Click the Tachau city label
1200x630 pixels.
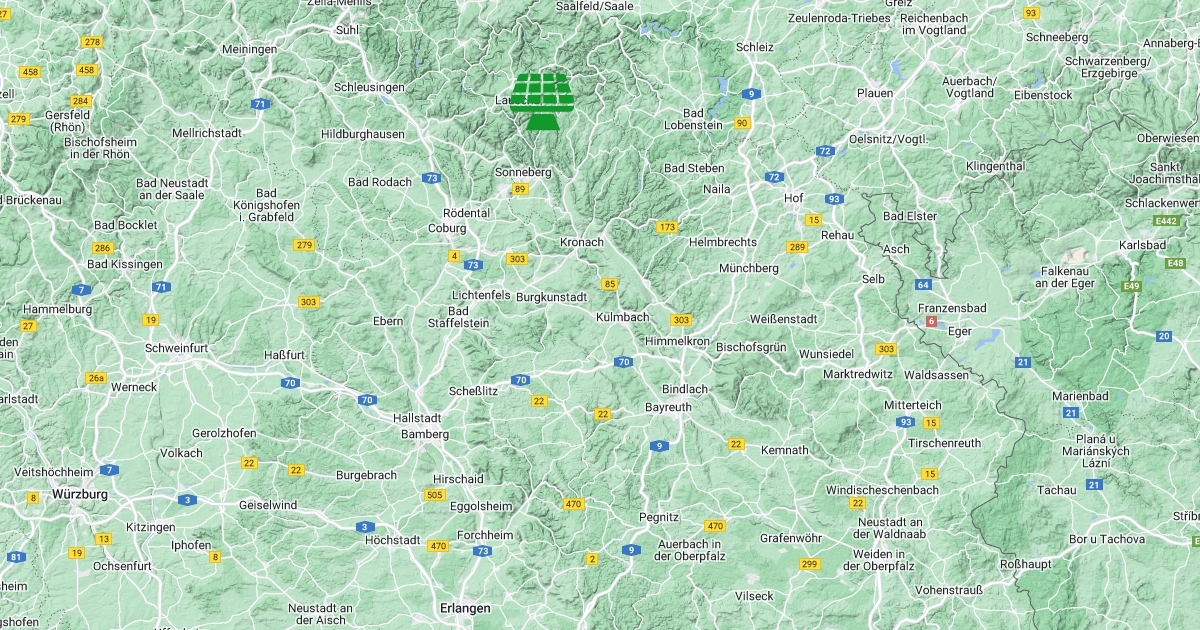pos(1056,490)
